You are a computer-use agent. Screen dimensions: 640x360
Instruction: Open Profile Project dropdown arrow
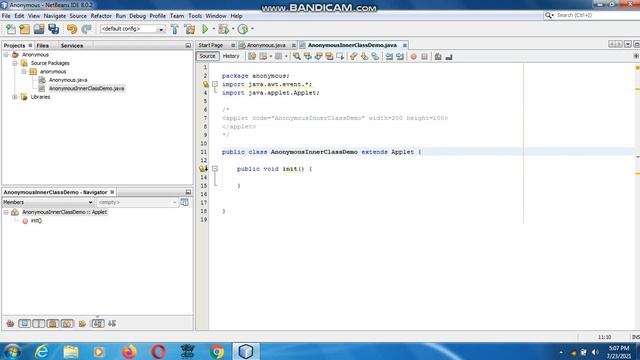coord(252,29)
